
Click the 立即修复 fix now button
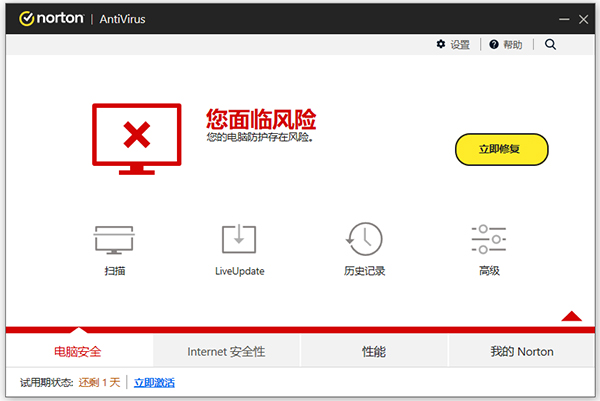pos(501,149)
